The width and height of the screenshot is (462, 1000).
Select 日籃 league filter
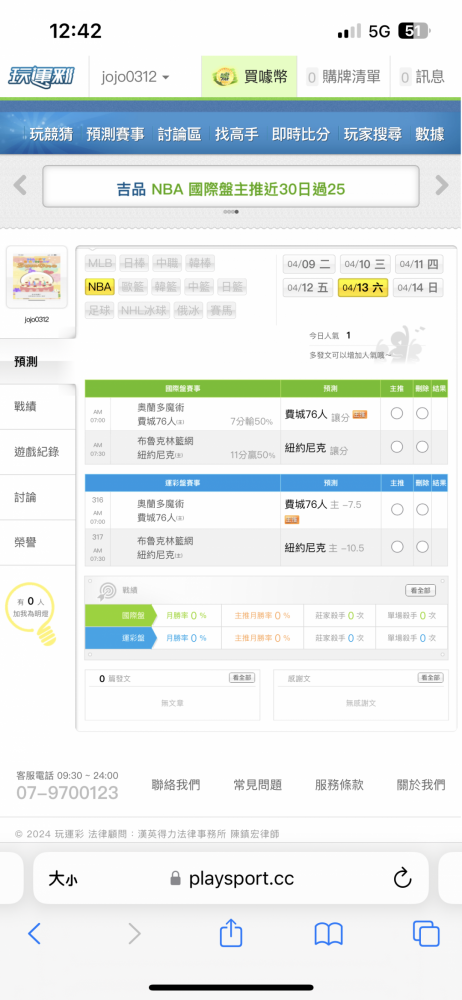coord(231,287)
